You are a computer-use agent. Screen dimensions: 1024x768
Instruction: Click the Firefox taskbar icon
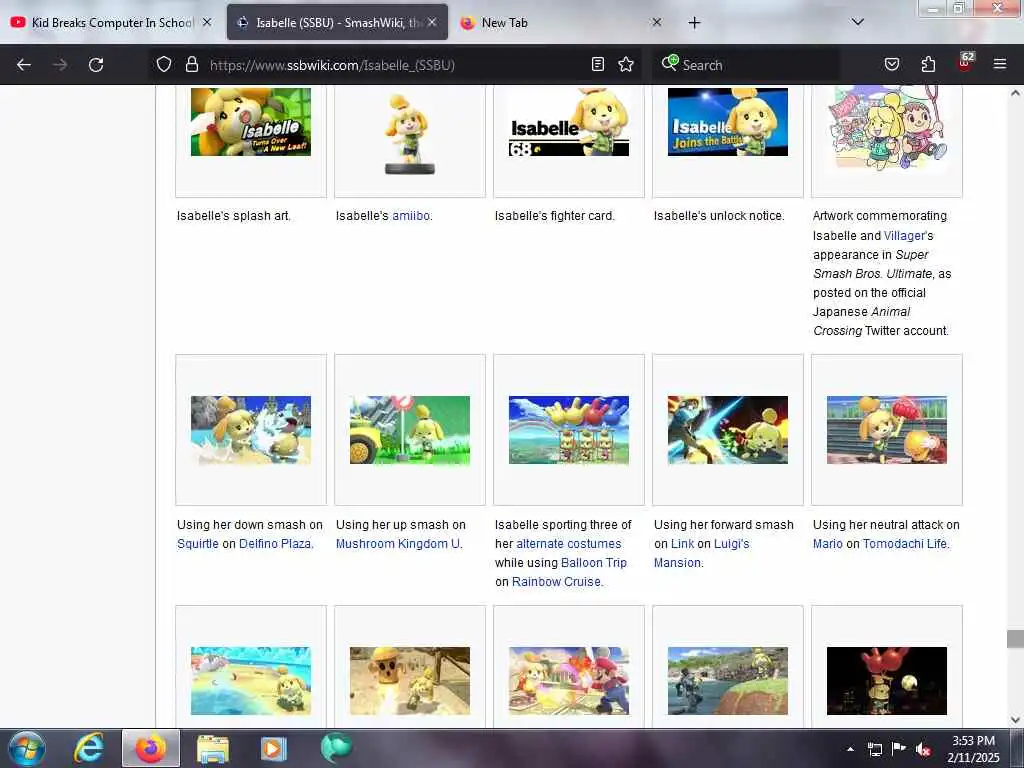click(x=151, y=748)
